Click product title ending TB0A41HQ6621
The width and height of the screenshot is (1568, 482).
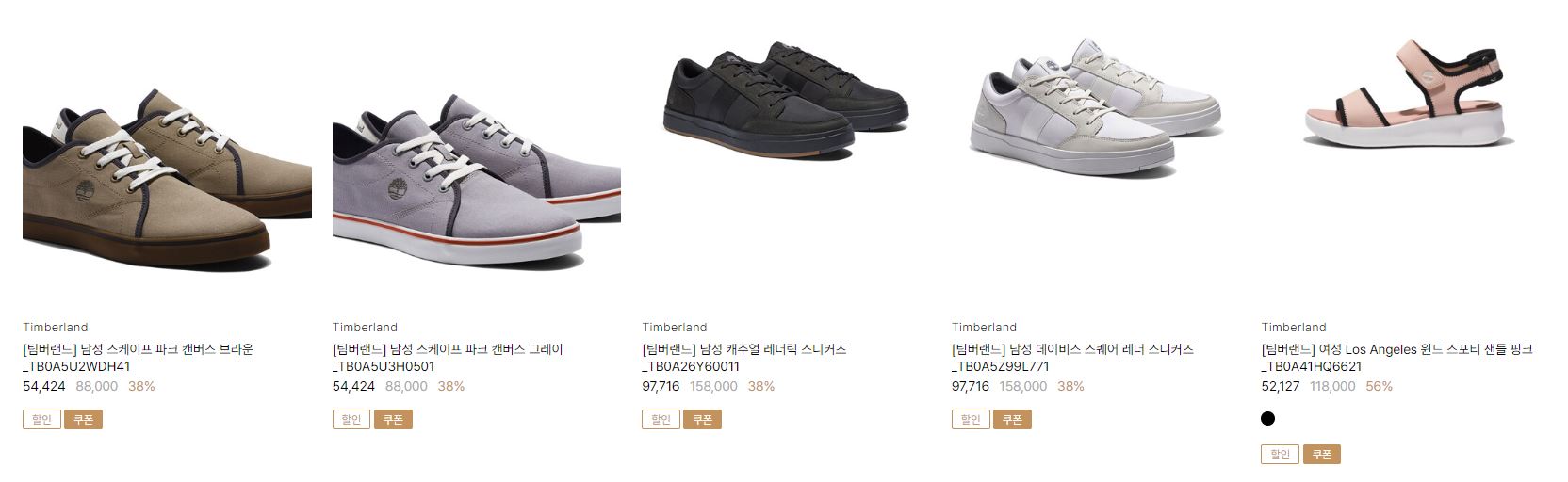point(1397,358)
